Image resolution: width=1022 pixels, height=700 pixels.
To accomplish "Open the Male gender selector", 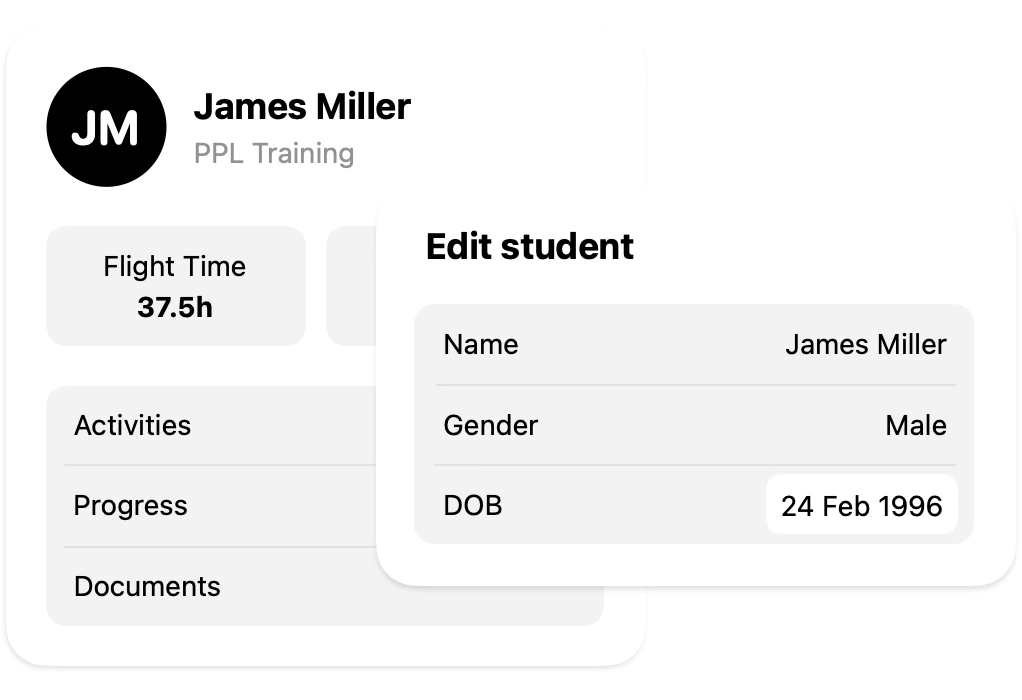I will (915, 425).
